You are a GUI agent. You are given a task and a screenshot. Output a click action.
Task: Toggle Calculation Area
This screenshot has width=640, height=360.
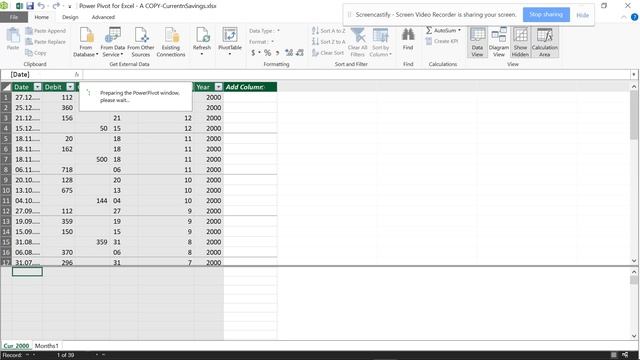click(x=544, y=42)
